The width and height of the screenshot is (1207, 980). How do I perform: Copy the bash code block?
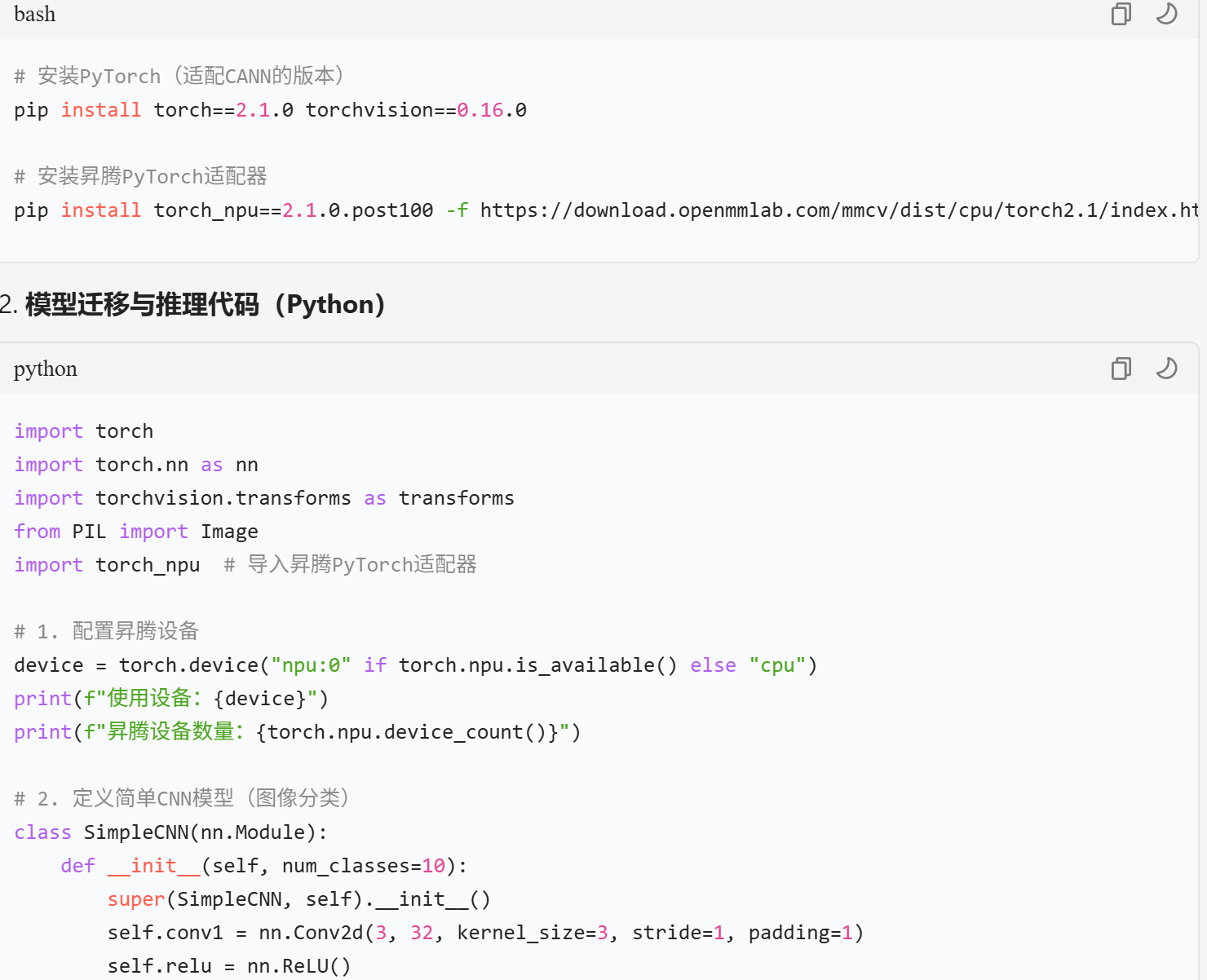1121,14
